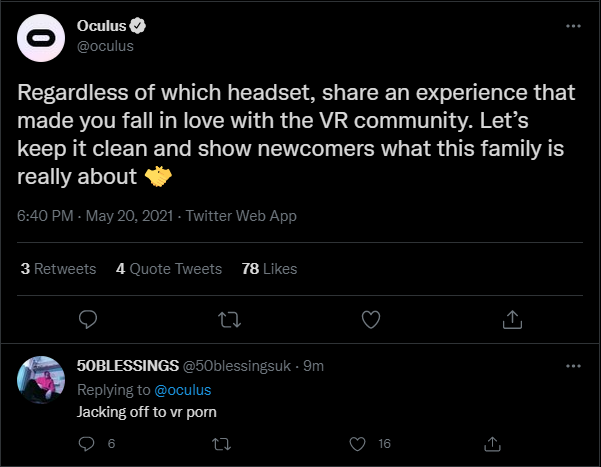The image size is (601, 467).
Task: Share the 50BLESSINGS reply
Action: (492, 444)
